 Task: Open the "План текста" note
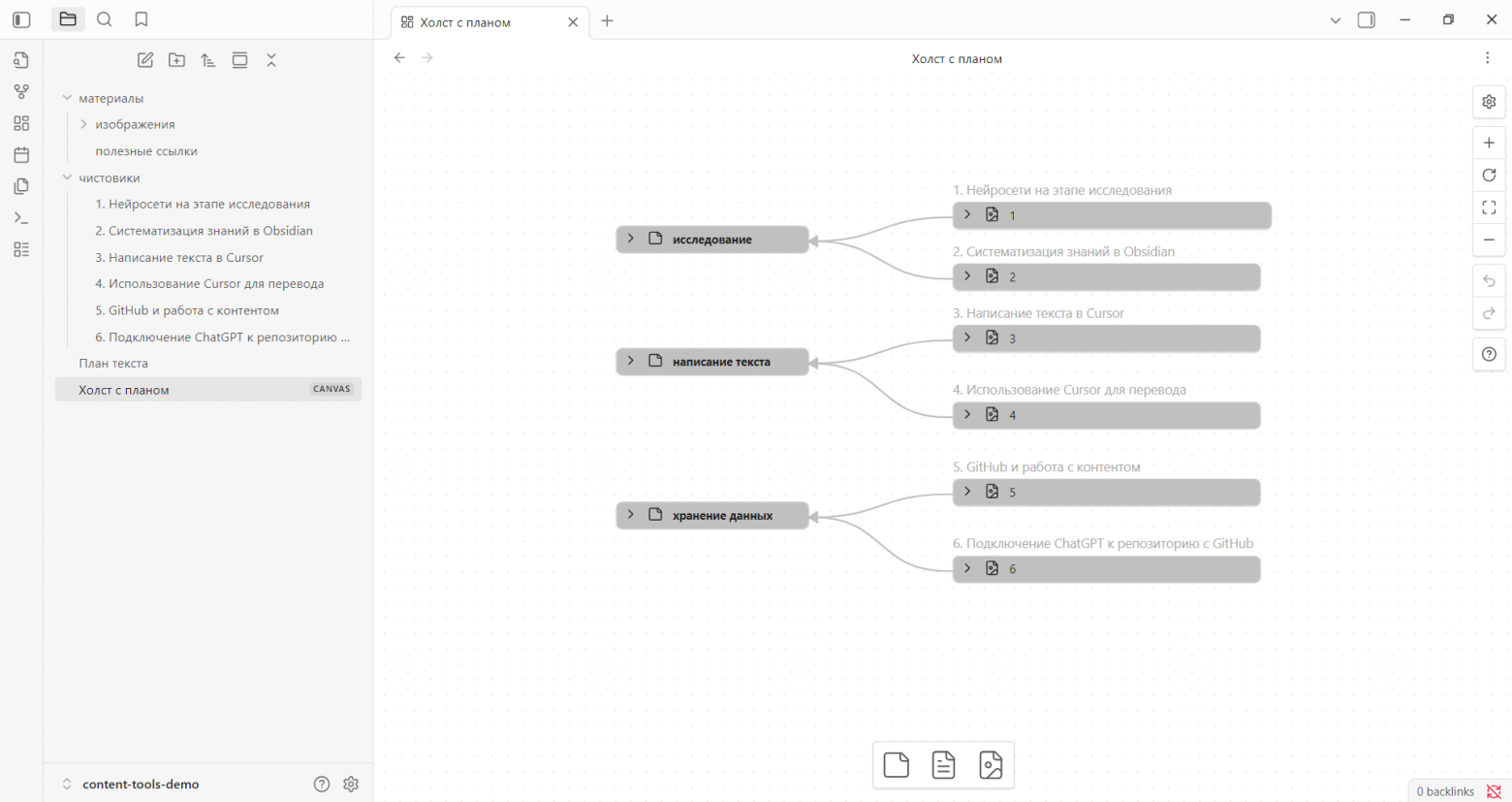click(113, 364)
